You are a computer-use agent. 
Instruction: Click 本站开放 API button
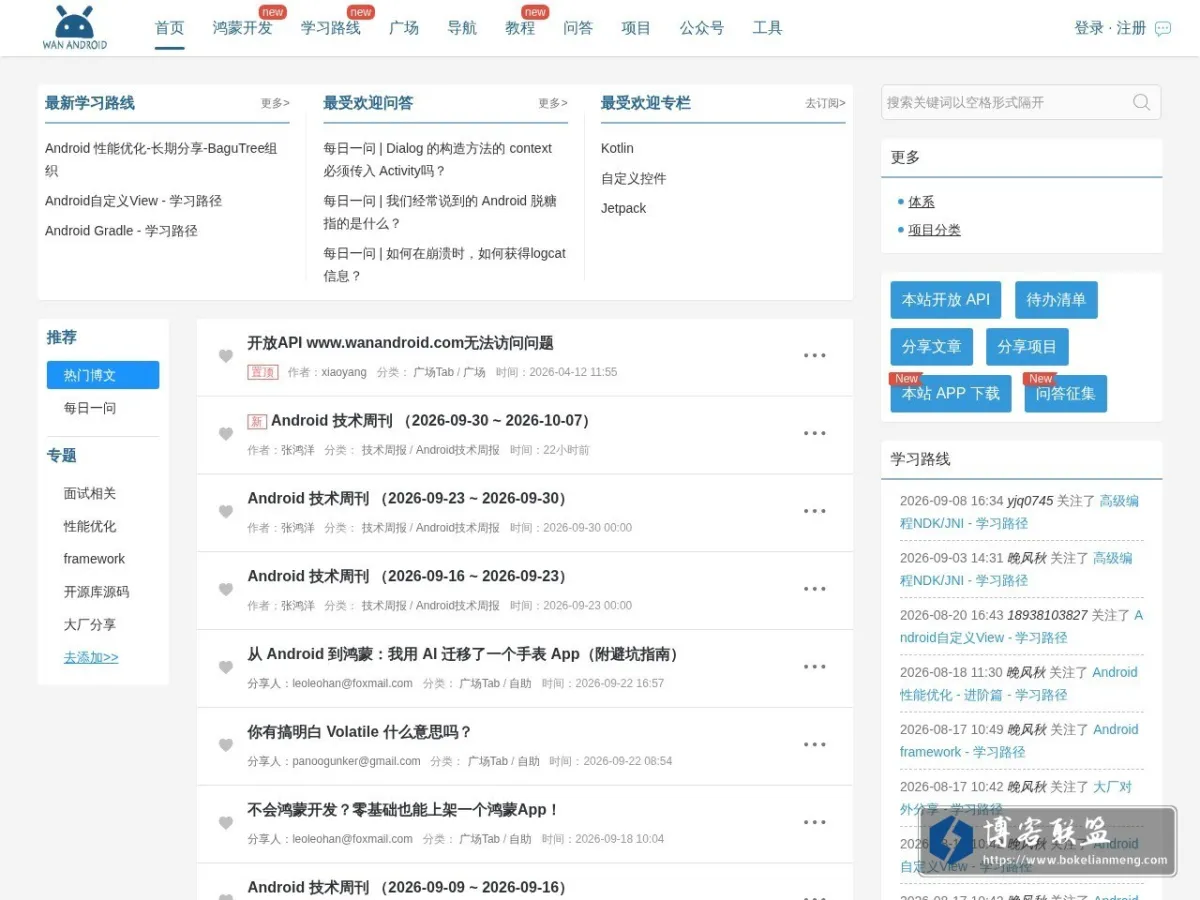pyautogui.click(x=946, y=300)
